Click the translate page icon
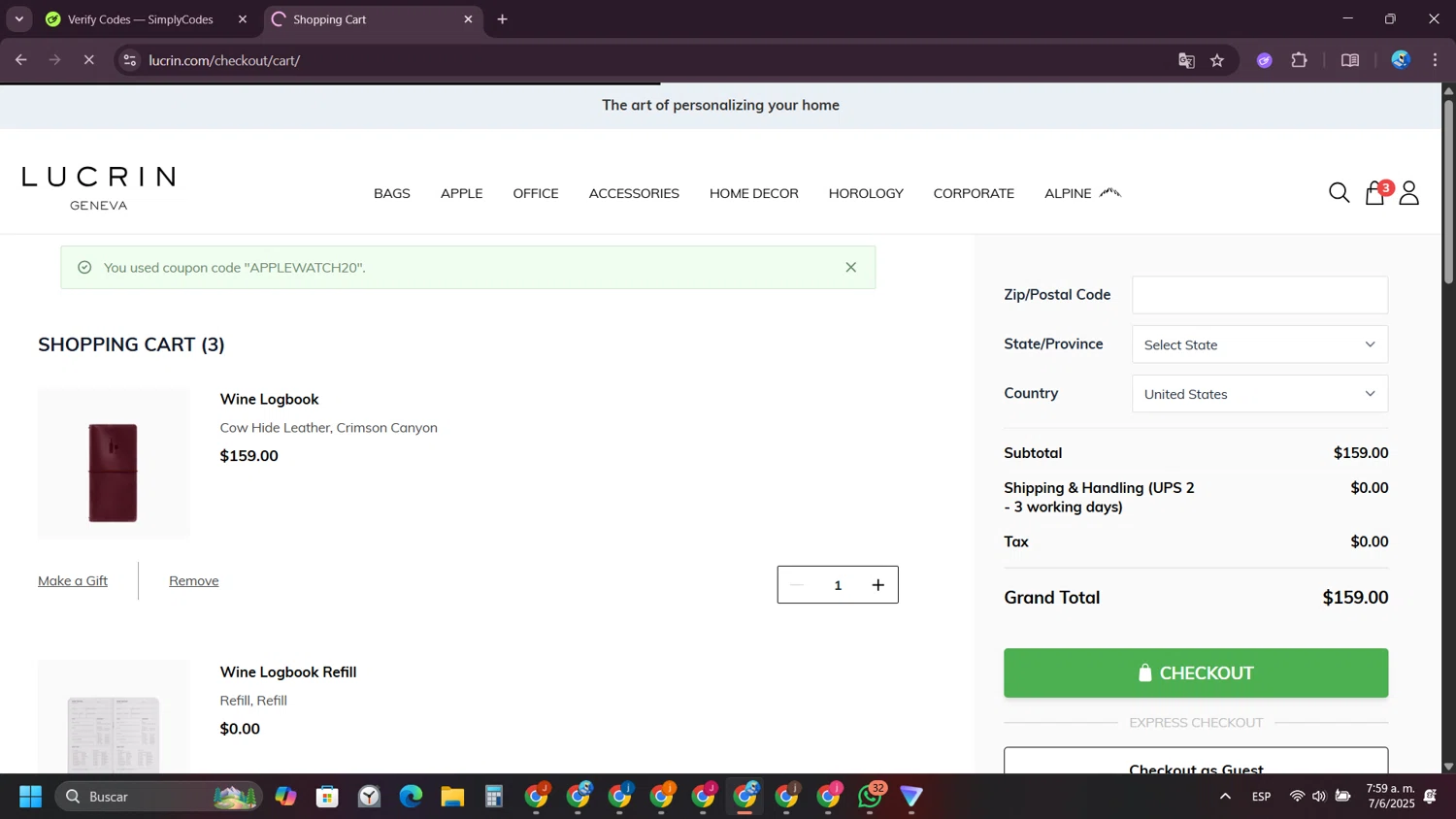This screenshot has height=819, width=1456. 1186,60
